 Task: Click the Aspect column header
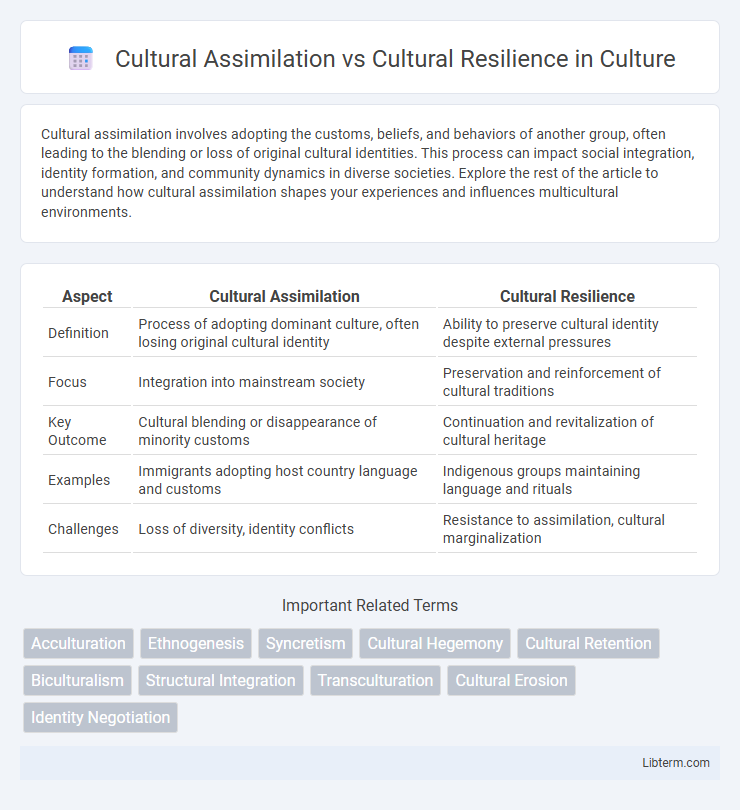coord(87,297)
